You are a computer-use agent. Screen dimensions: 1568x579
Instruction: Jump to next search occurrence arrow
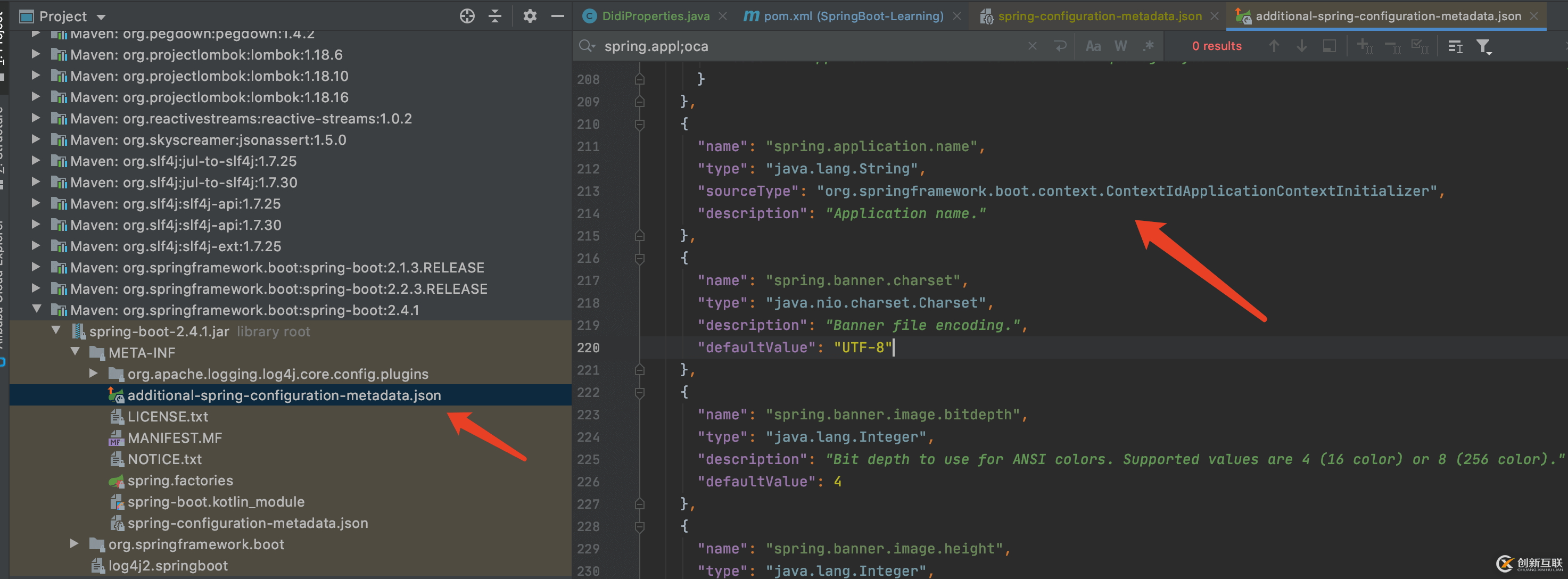[x=1301, y=46]
